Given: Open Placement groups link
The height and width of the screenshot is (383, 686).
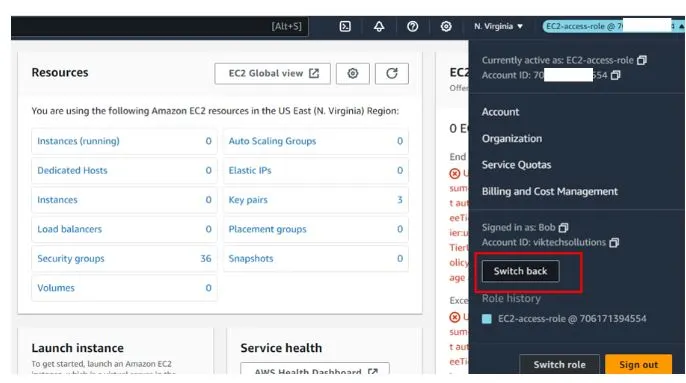Looking at the screenshot, I should coord(267,229).
